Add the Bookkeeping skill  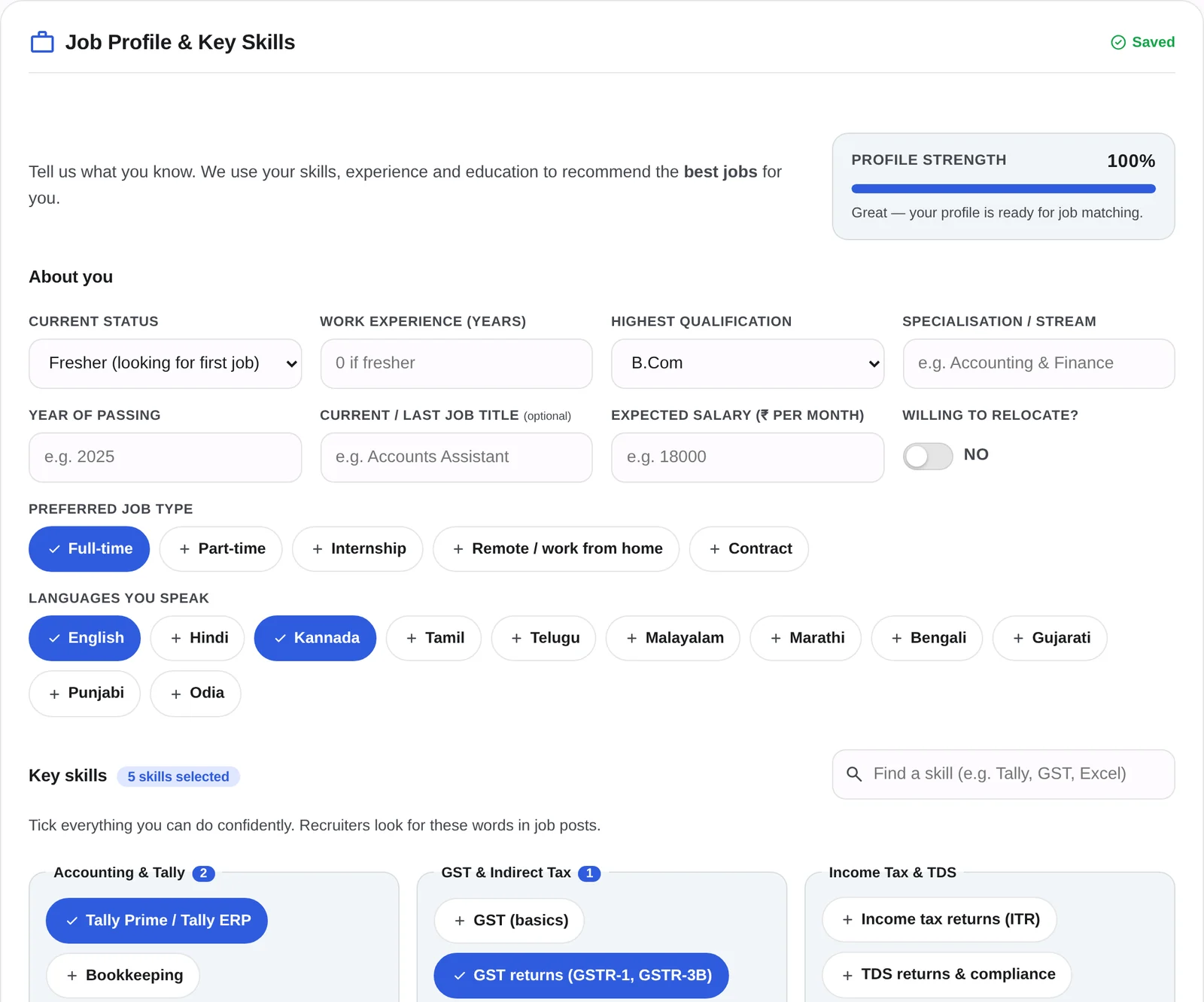click(x=123, y=976)
